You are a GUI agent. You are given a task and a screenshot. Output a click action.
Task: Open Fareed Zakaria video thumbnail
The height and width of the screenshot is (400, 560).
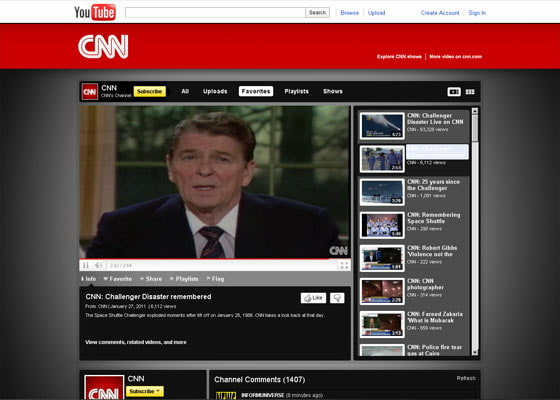[382, 325]
